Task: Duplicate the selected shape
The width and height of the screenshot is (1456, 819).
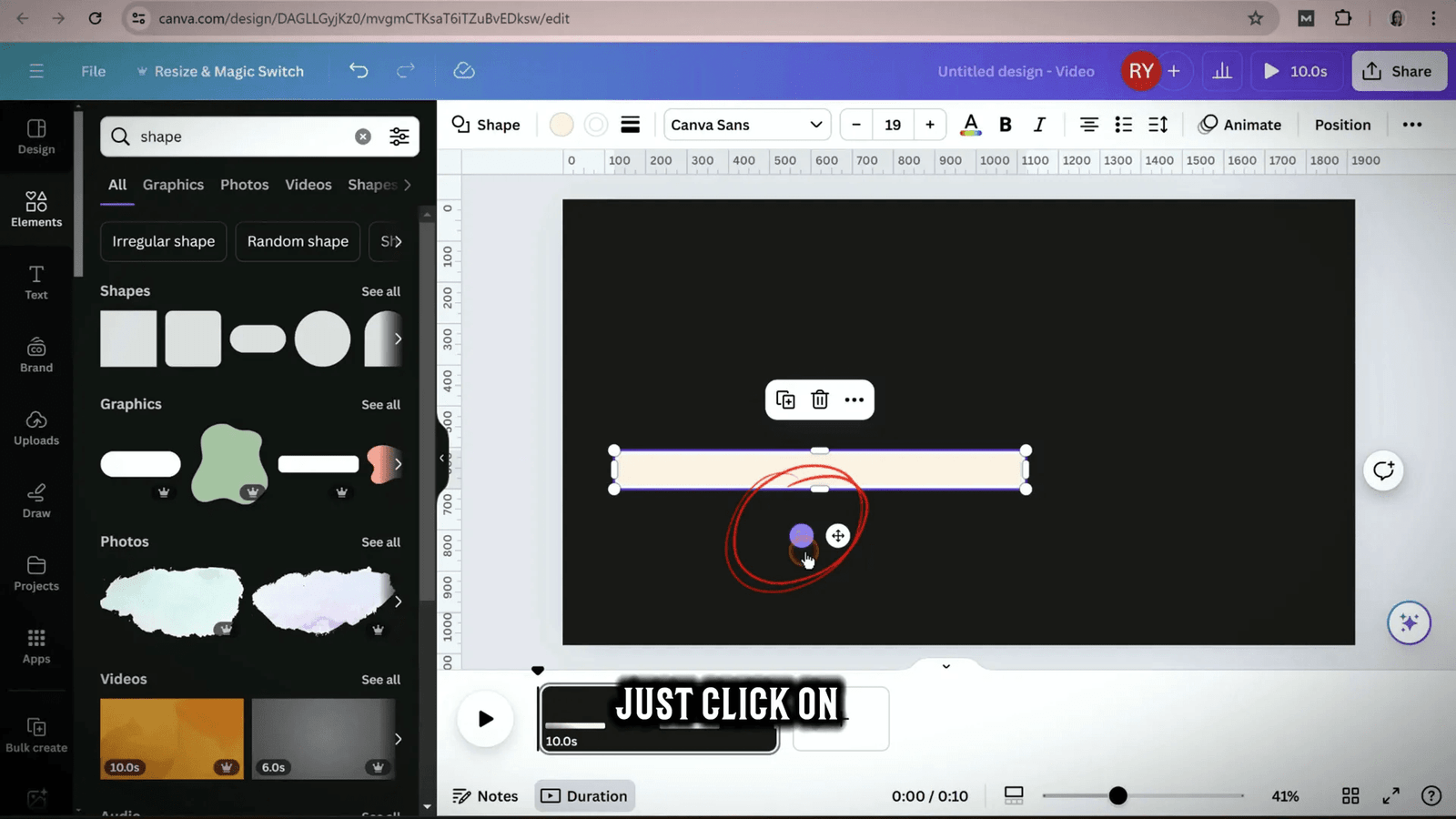Action: point(785,399)
